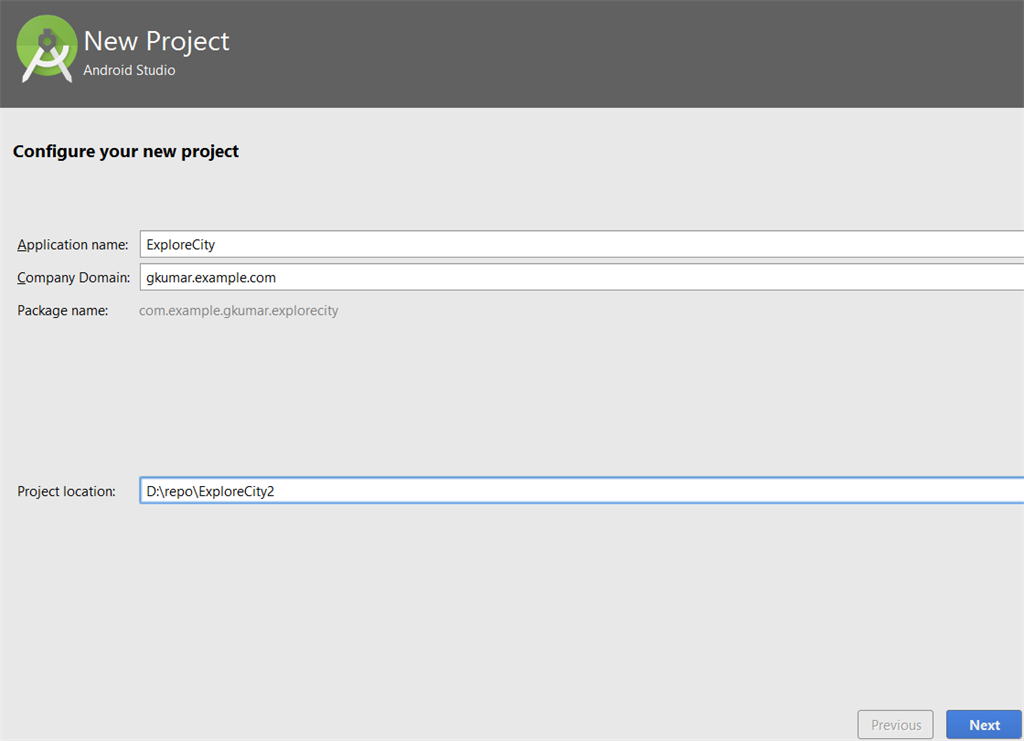Click the Configure your new project heading

(x=126, y=152)
